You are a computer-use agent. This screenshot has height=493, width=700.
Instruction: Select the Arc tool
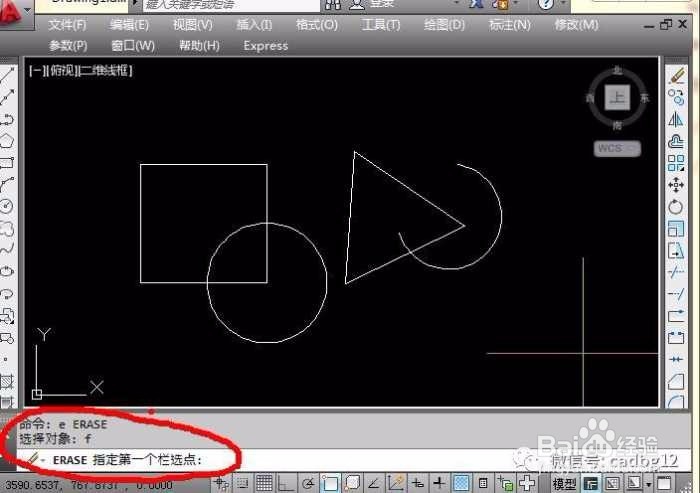tap(8, 184)
